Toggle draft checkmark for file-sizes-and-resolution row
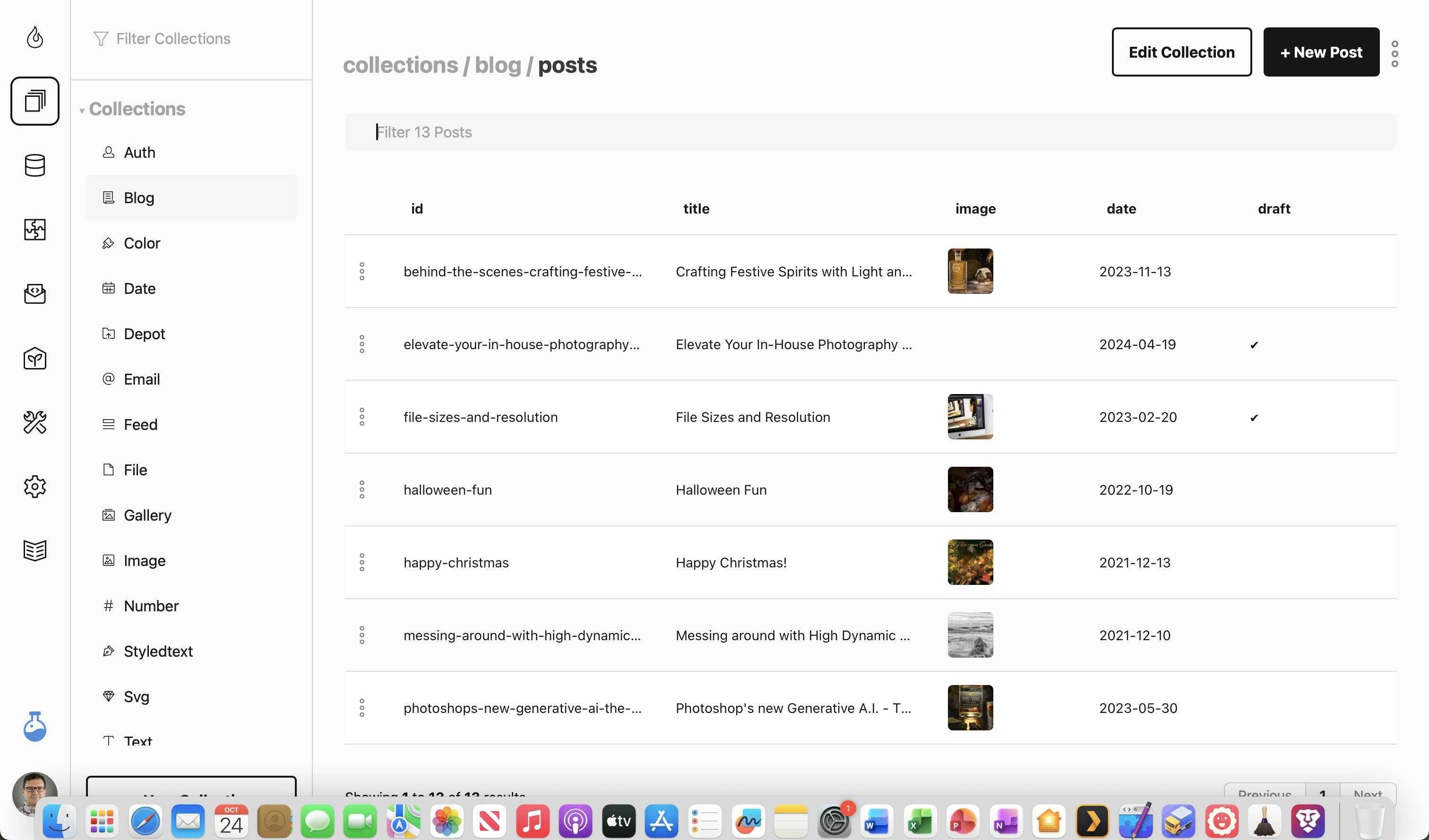Screen dimensions: 1429x840 pyautogui.click(x=1254, y=418)
